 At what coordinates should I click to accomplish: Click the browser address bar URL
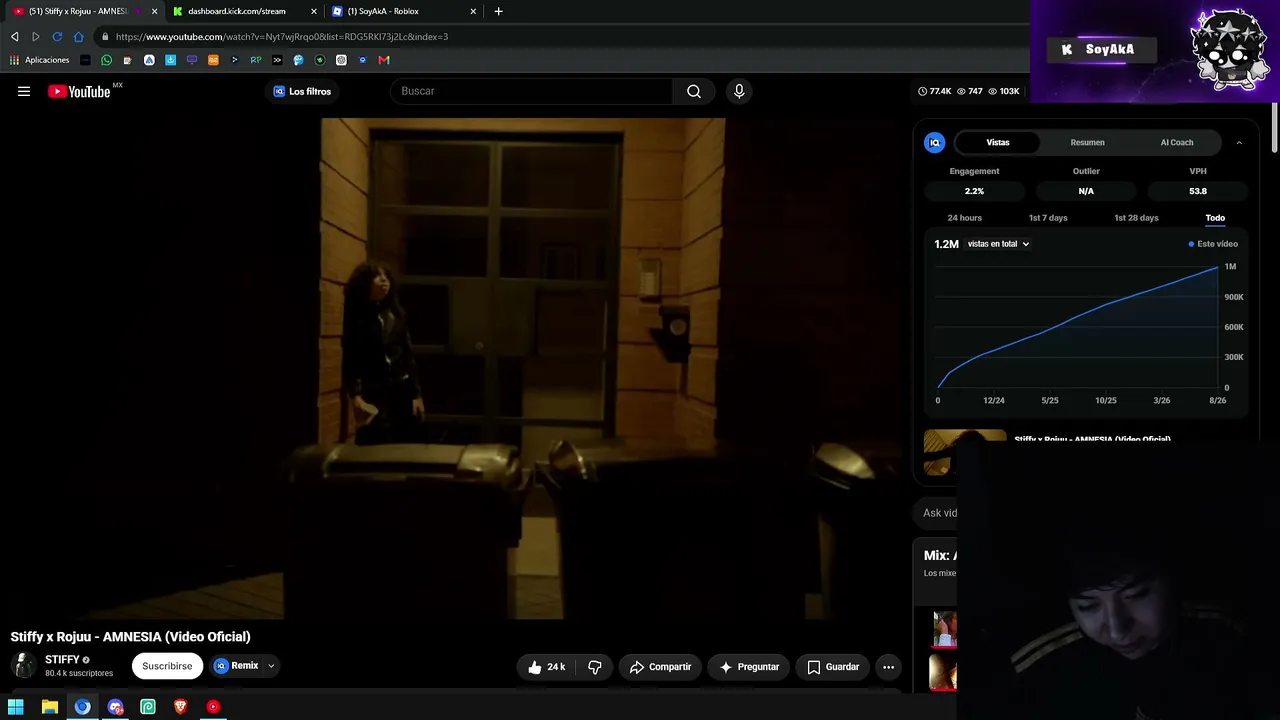(282, 37)
